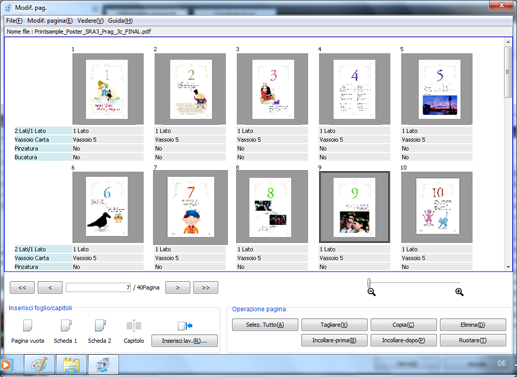Click the DE language indicator in taskbar
Screen dimensions: 517x377
tap(501, 364)
